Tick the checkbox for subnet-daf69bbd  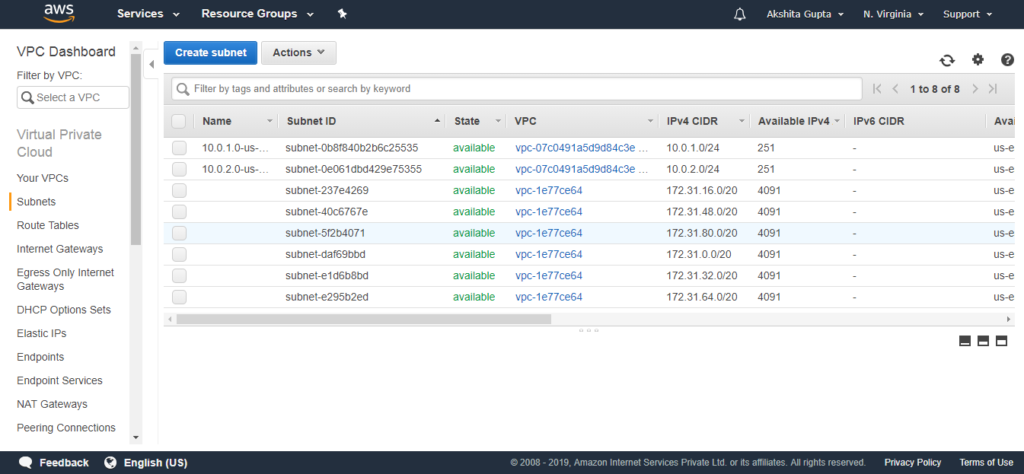point(179,255)
